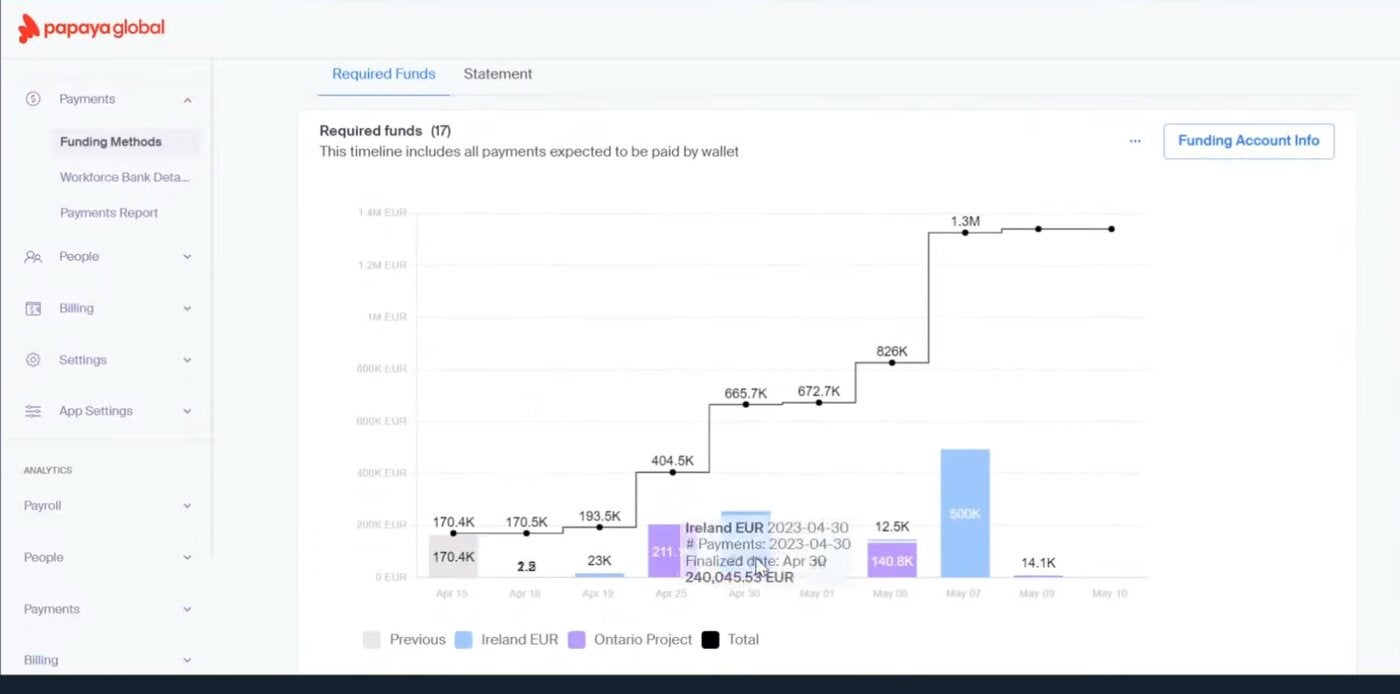The height and width of the screenshot is (694, 1400).
Task: Click the Payments dollar icon in sidebar
Action: tap(33, 99)
